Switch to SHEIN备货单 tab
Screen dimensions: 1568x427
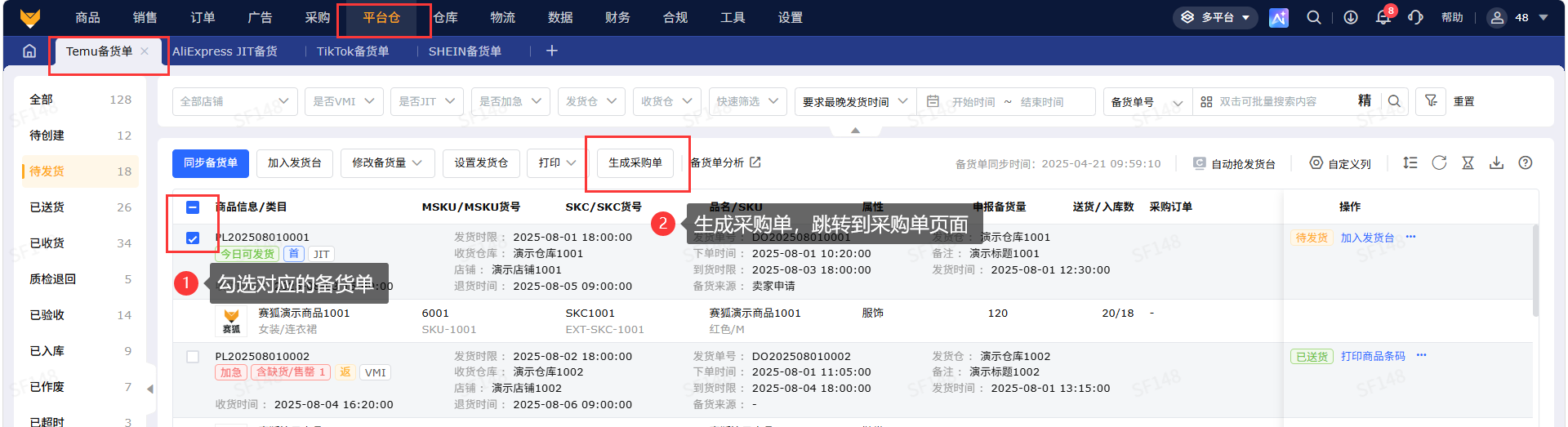tap(465, 51)
